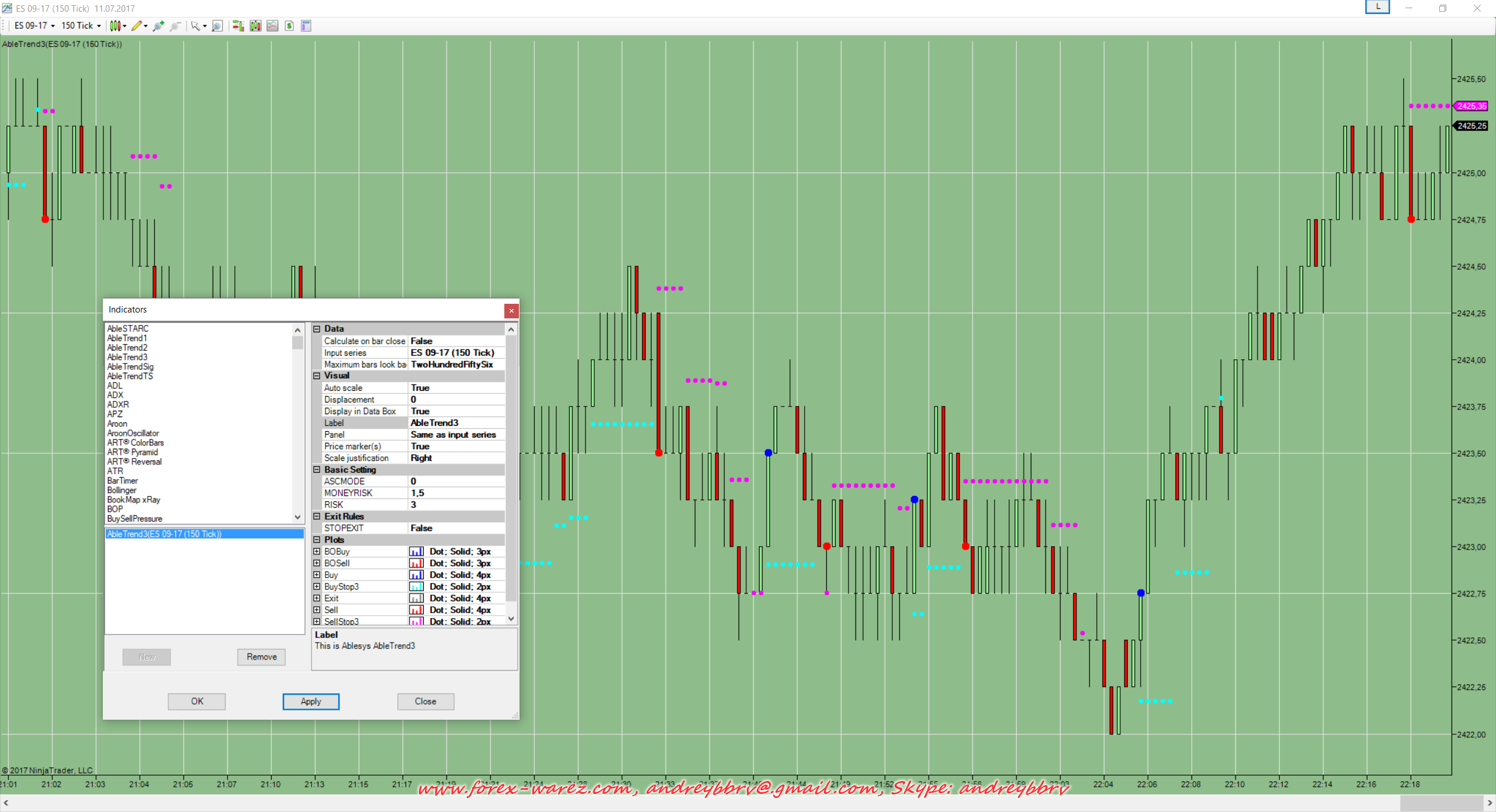
Task: Collapse the Data properties section
Action: 317,329
